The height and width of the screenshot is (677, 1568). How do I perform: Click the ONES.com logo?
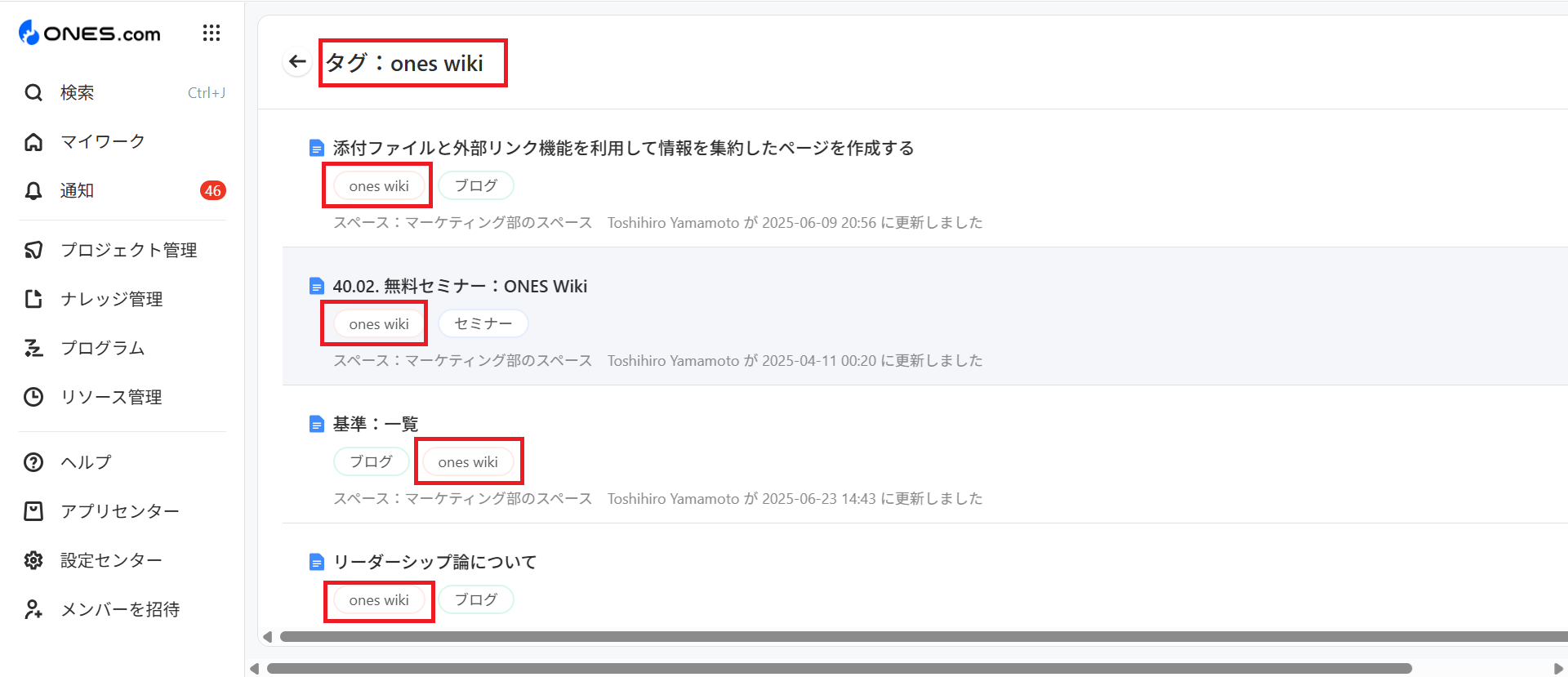point(90,33)
